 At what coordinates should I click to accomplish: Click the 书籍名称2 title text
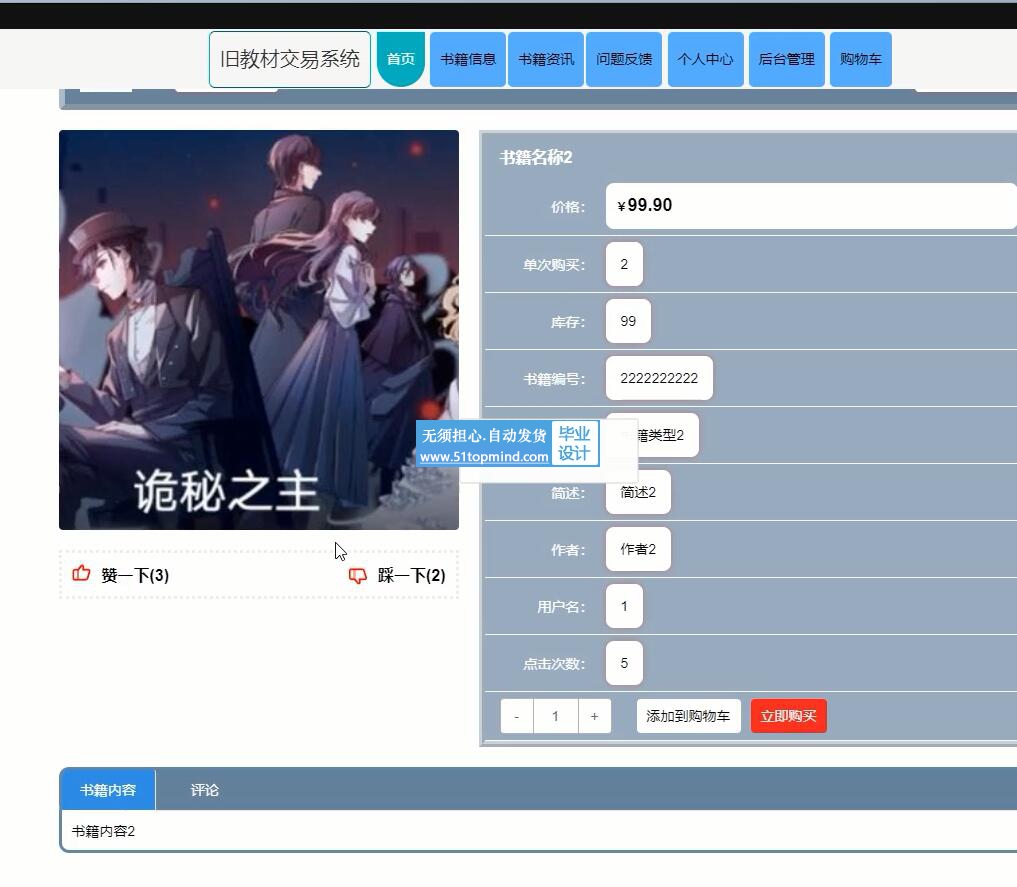(536, 157)
